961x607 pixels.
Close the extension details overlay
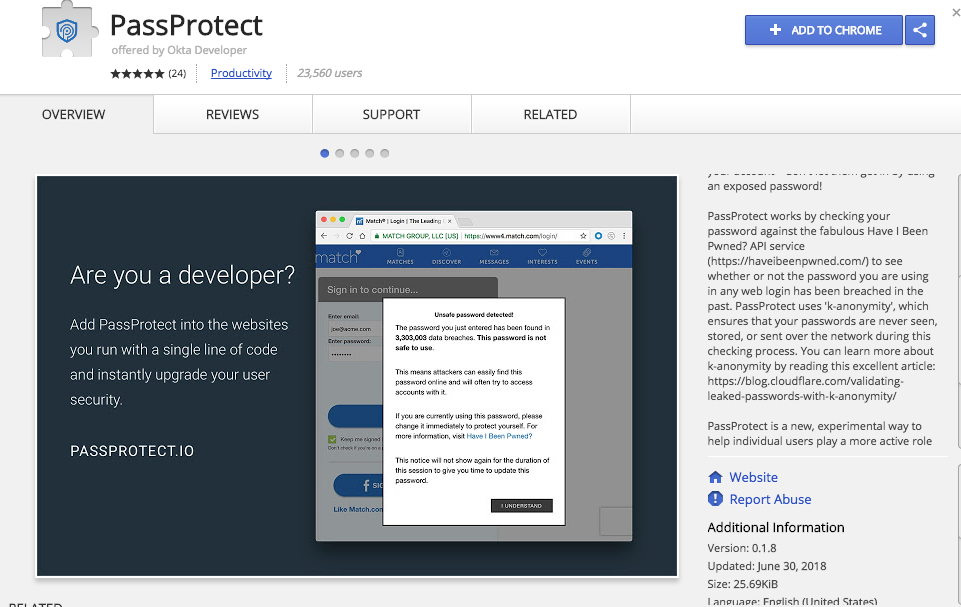coord(955,12)
